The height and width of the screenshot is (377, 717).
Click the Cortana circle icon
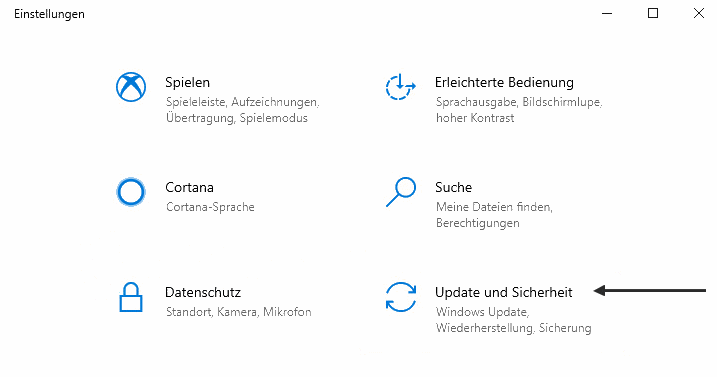(131, 192)
